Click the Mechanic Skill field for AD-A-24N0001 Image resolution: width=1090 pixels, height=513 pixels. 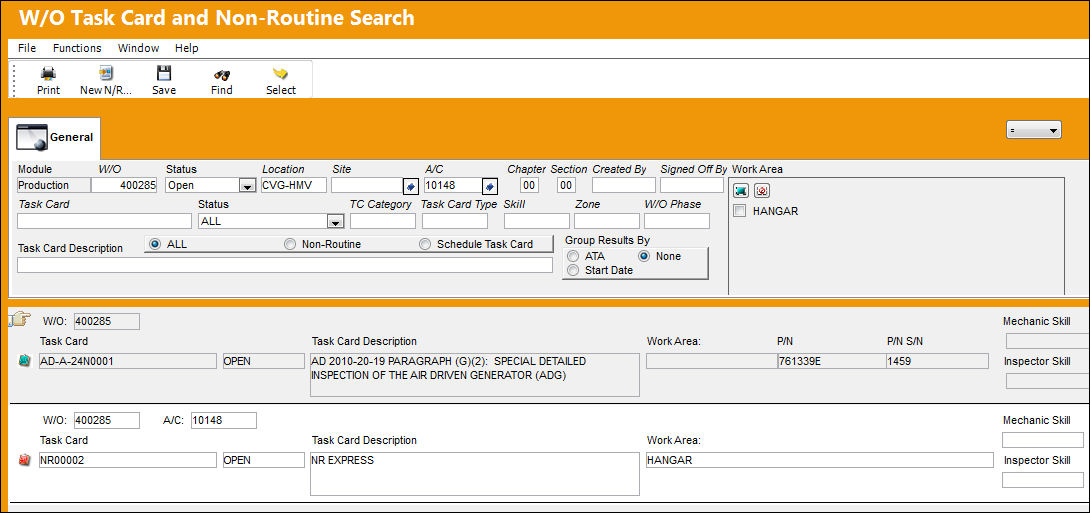(x=1048, y=341)
